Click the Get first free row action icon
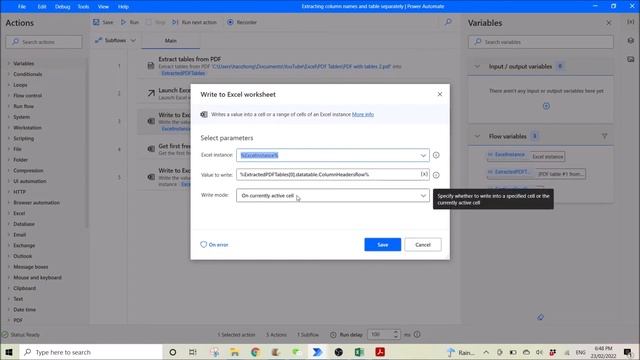The width and height of the screenshot is (640, 360). [151, 149]
